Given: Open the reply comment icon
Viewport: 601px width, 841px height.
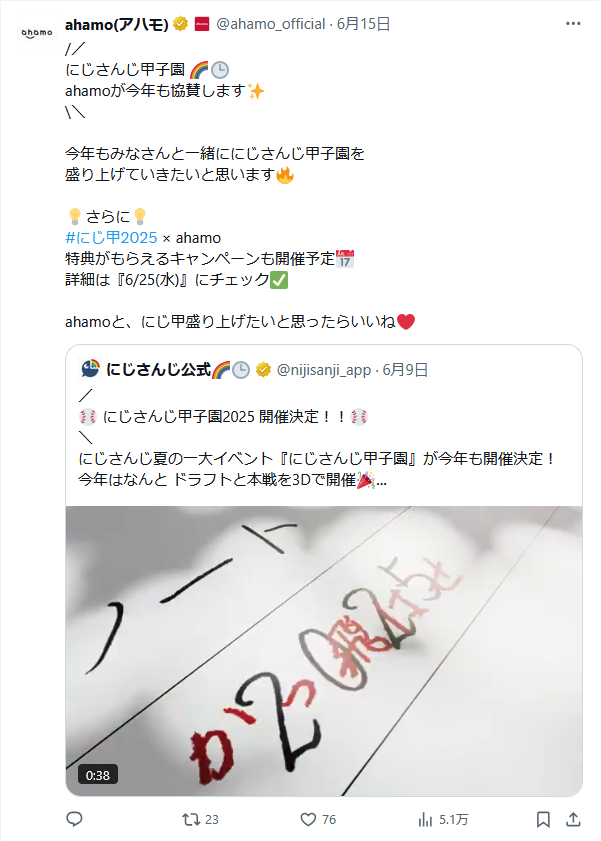Looking at the screenshot, I should click(74, 819).
